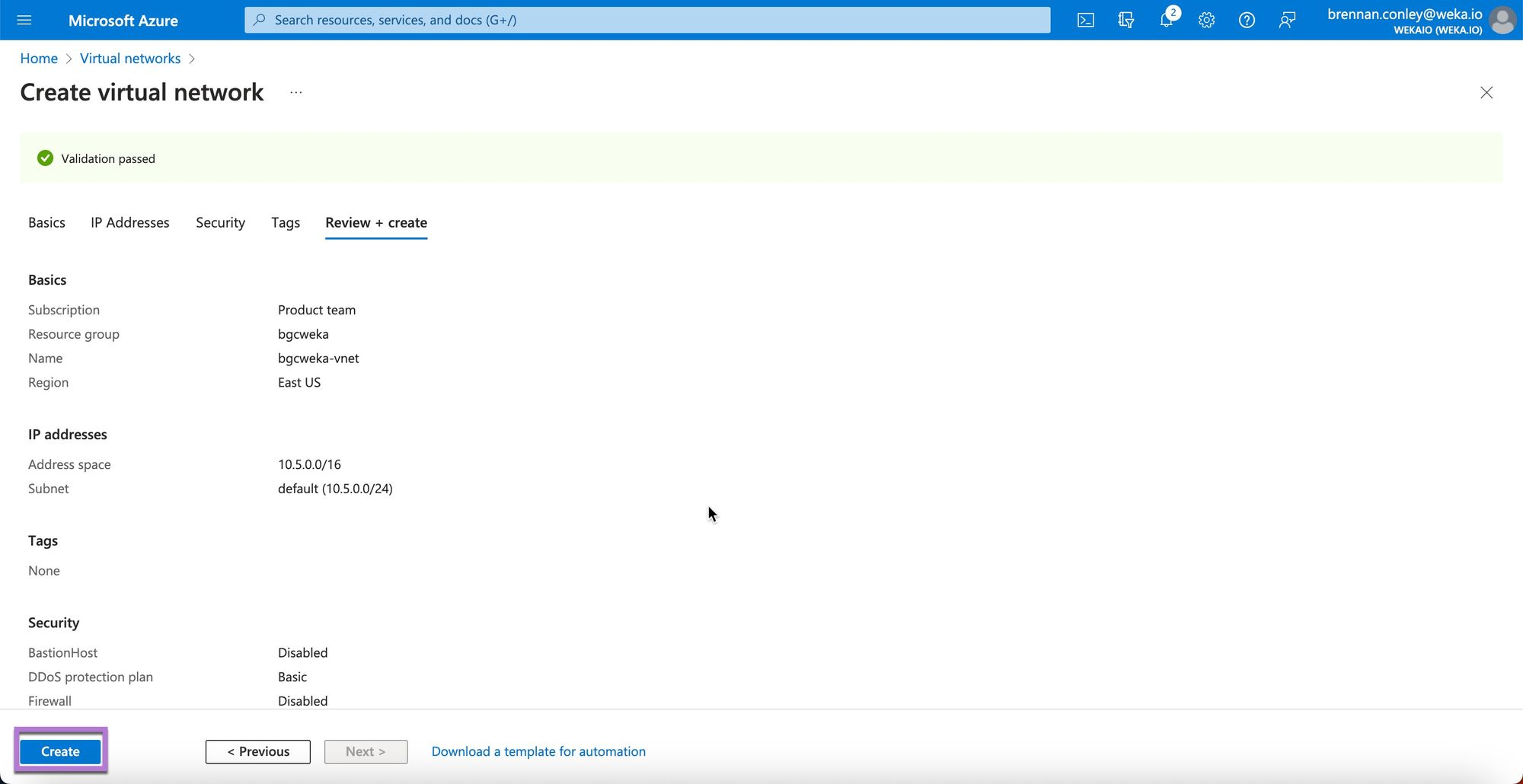
Task: Open the Directories and subscriptions filter
Action: tap(1125, 20)
